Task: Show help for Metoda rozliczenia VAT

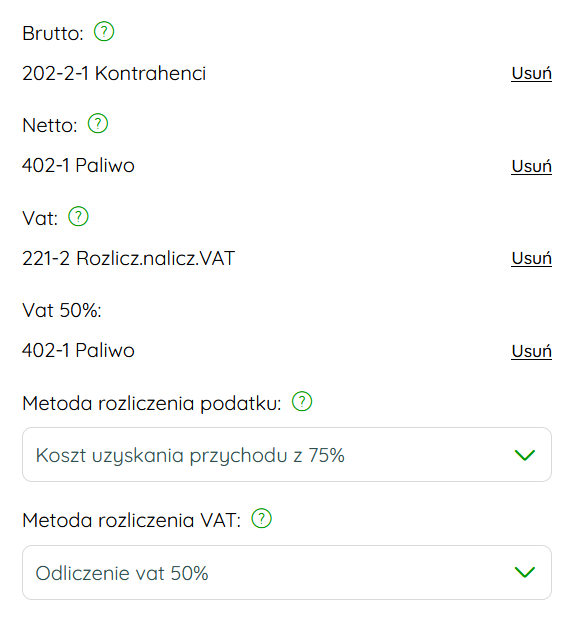Action: [261, 518]
